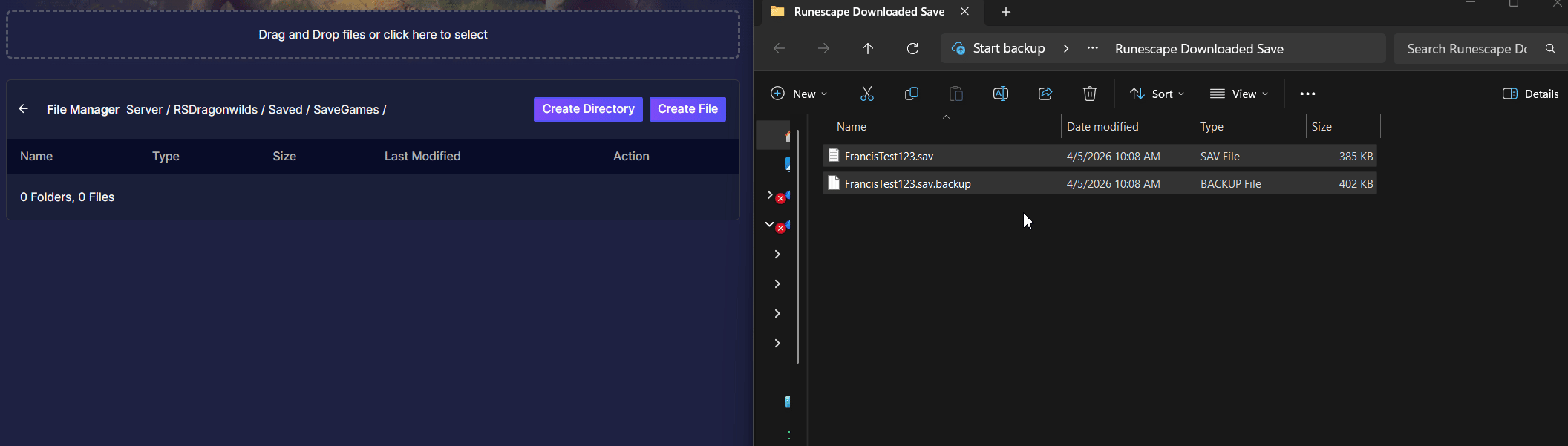Click the Cut scissors icon
This screenshot has height=446, width=1568.
click(866, 94)
